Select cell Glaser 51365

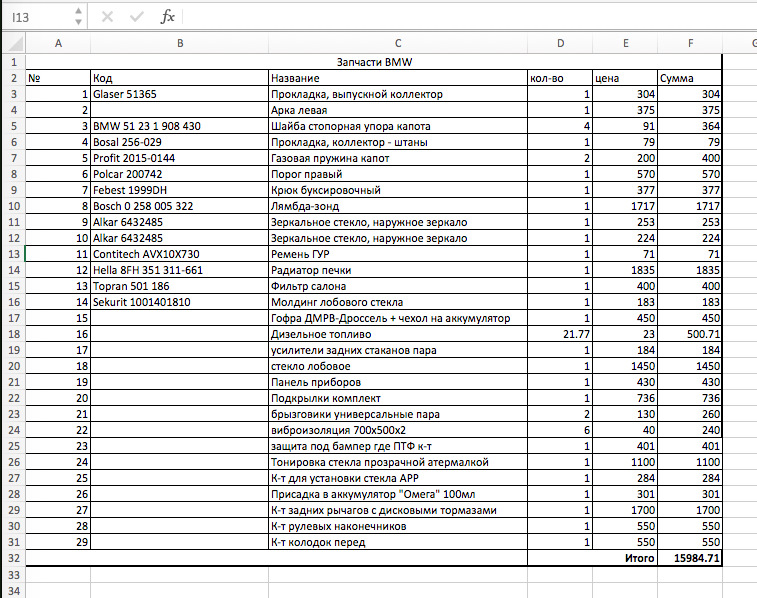pyautogui.click(x=180, y=94)
